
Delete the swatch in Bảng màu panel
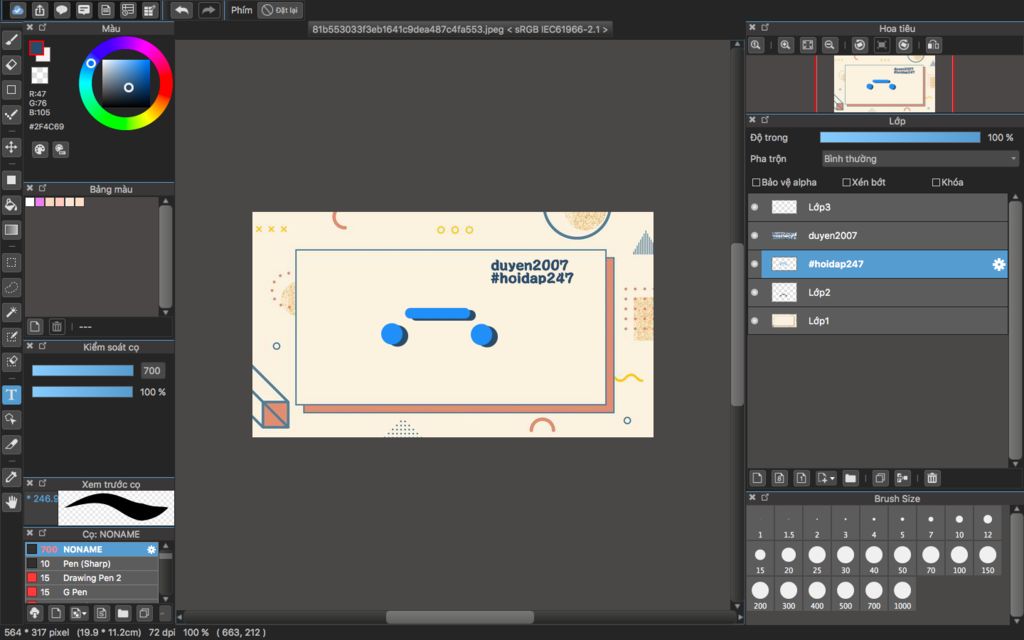pyautogui.click(x=57, y=327)
